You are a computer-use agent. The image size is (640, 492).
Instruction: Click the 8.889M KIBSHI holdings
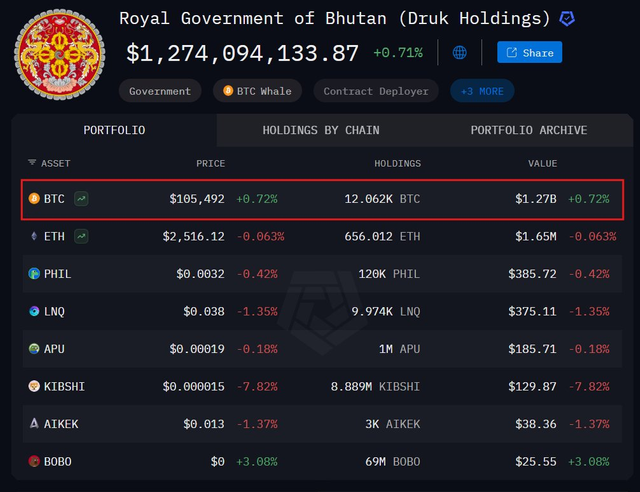(x=375, y=386)
